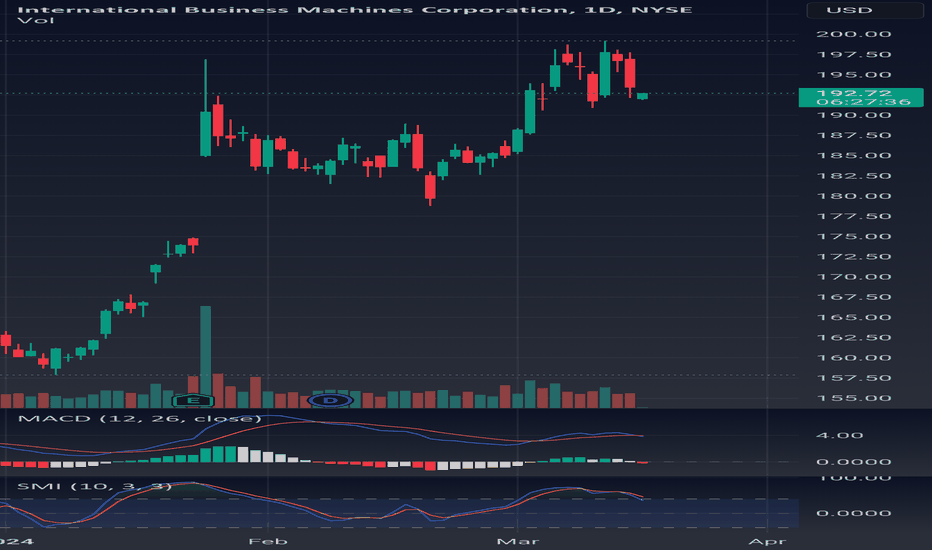Click the Apr label on time axis
Viewport: 932px width, 550px height.
coord(767,542)
